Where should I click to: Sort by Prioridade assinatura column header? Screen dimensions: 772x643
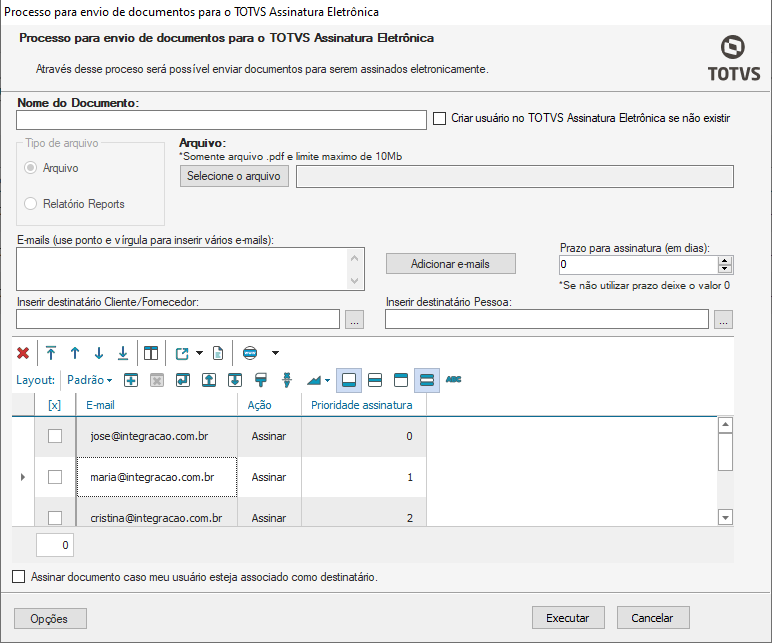364,405
